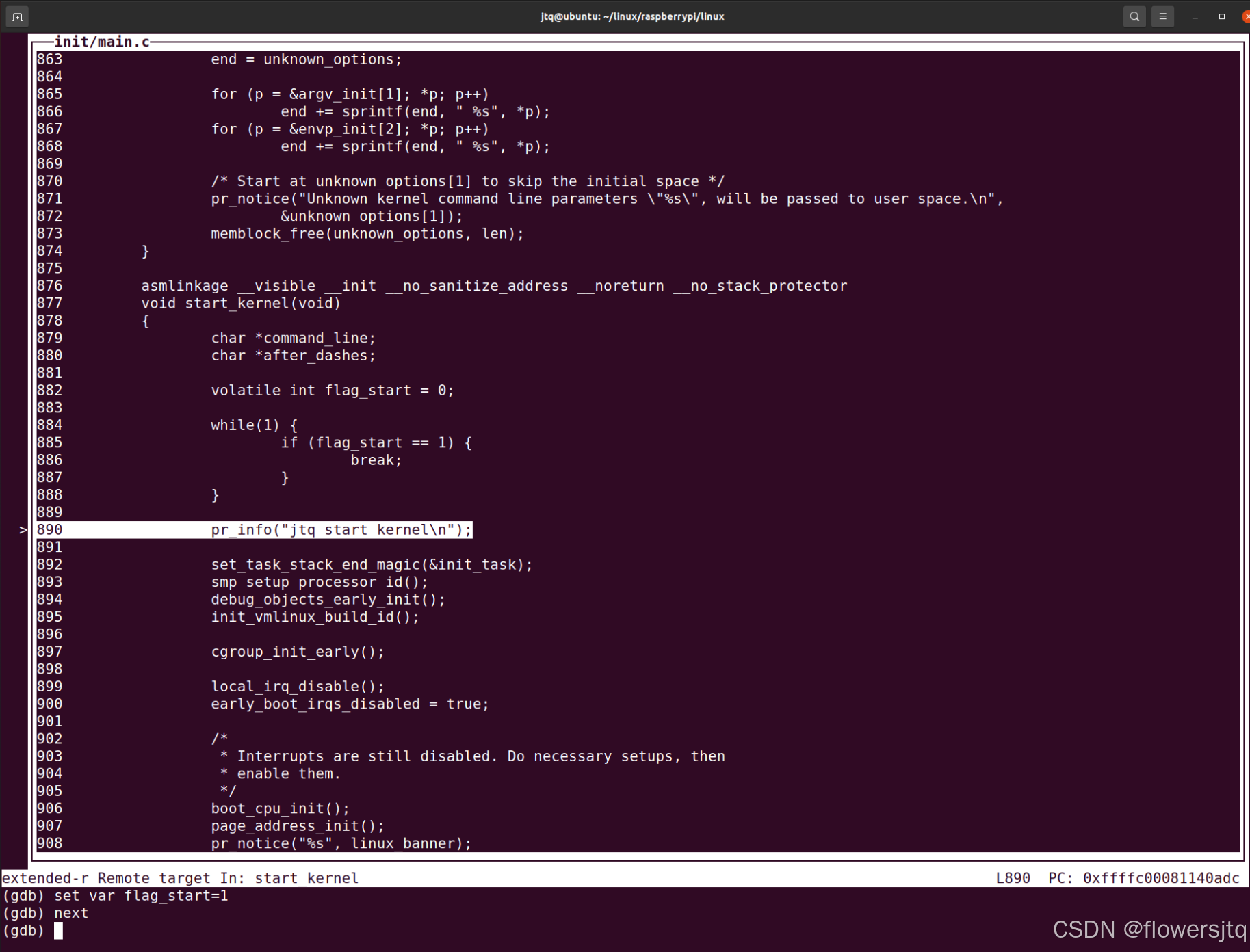Click 'init_vmlinux_build_id();' line

click(x=315, y=617)
